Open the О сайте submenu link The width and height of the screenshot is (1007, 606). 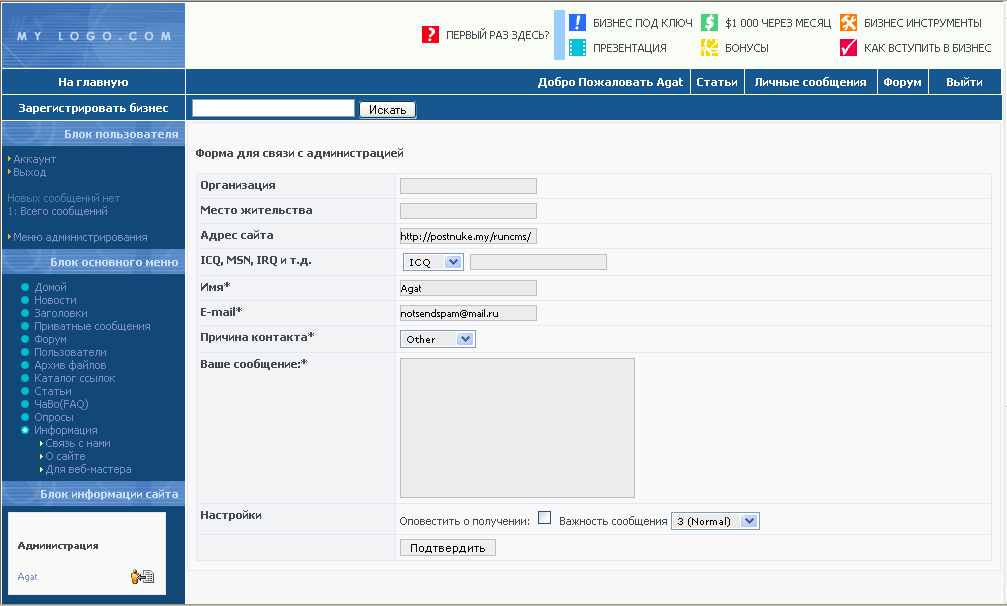point(65,456)
